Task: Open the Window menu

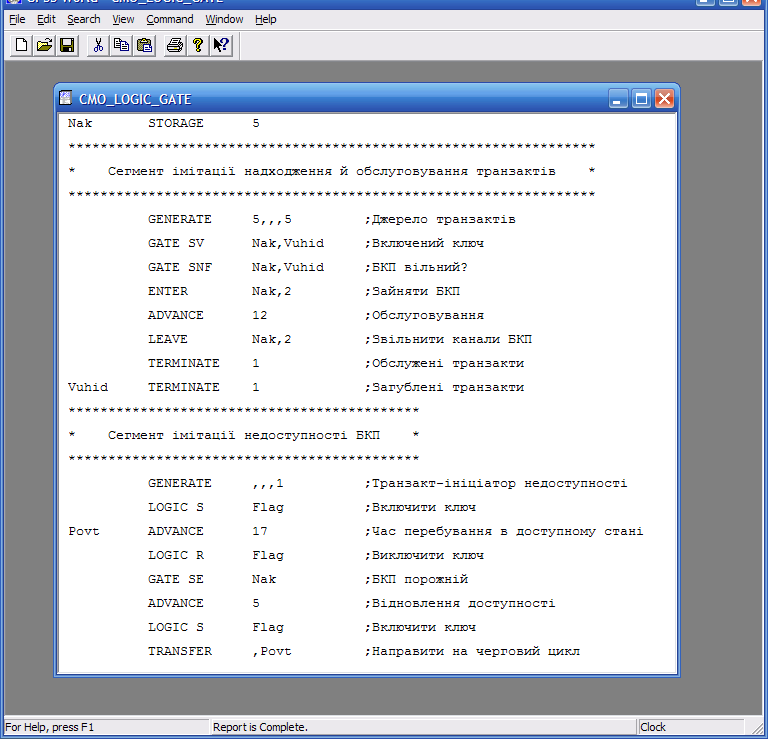Action: (224, 19)
